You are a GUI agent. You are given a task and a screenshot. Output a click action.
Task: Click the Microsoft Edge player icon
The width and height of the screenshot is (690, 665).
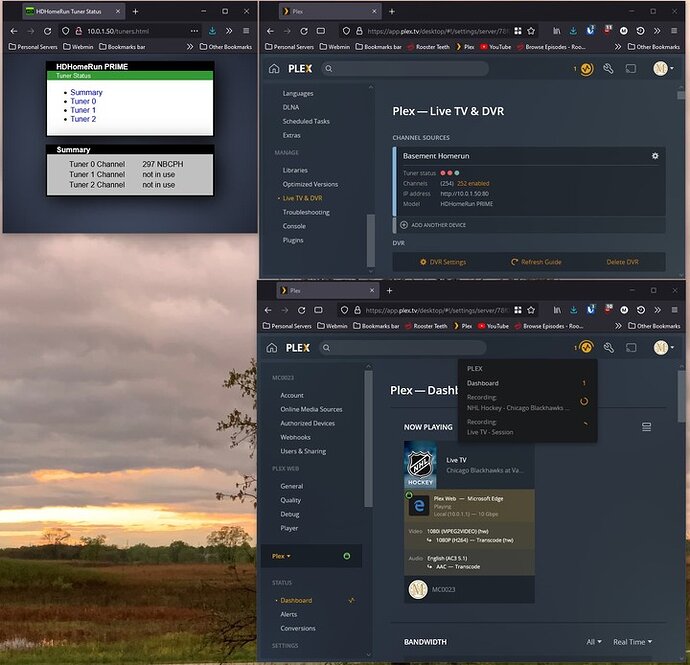(419, 506)
